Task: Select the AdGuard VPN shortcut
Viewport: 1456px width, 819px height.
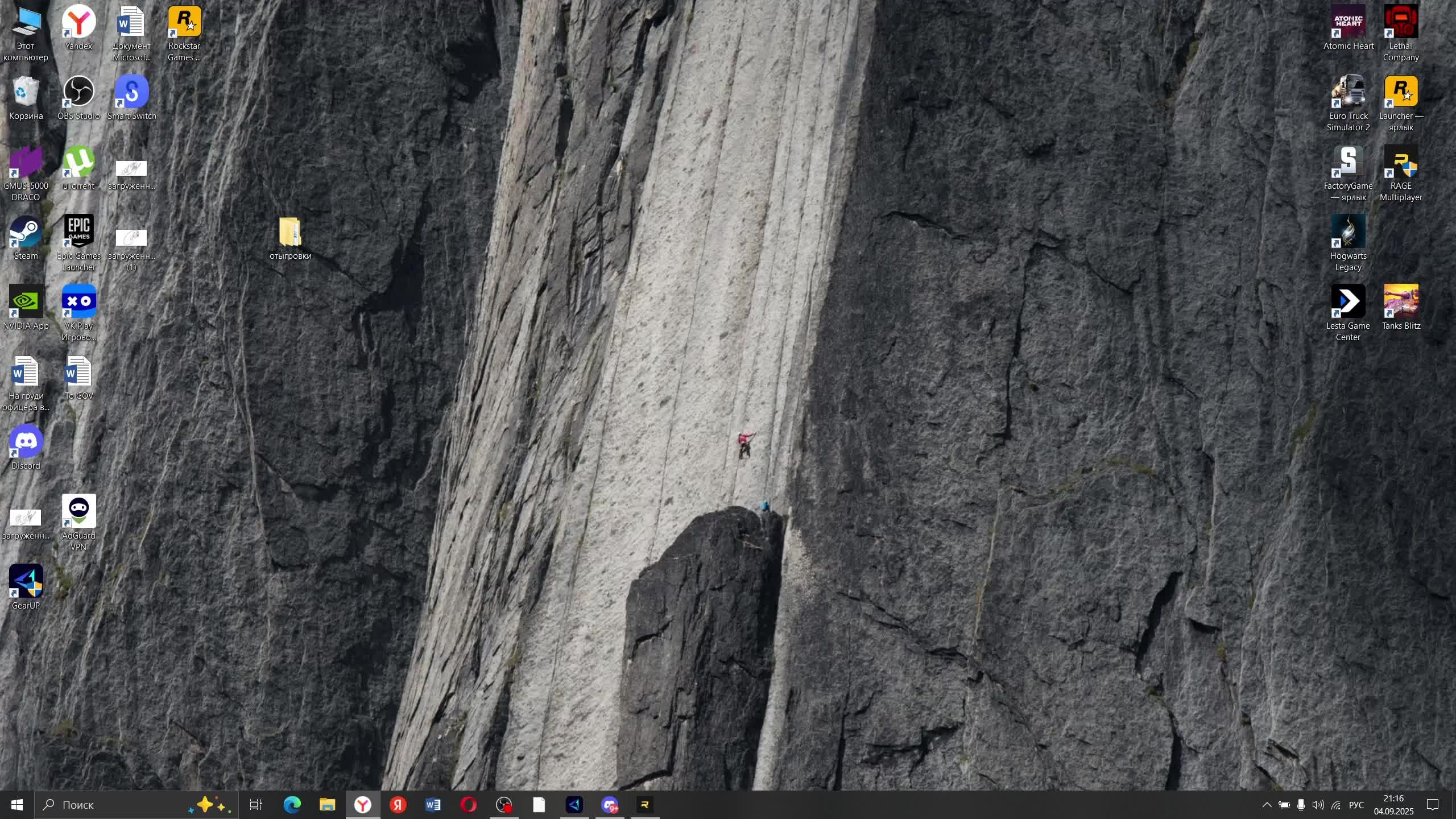Action: tap(78, 511)
